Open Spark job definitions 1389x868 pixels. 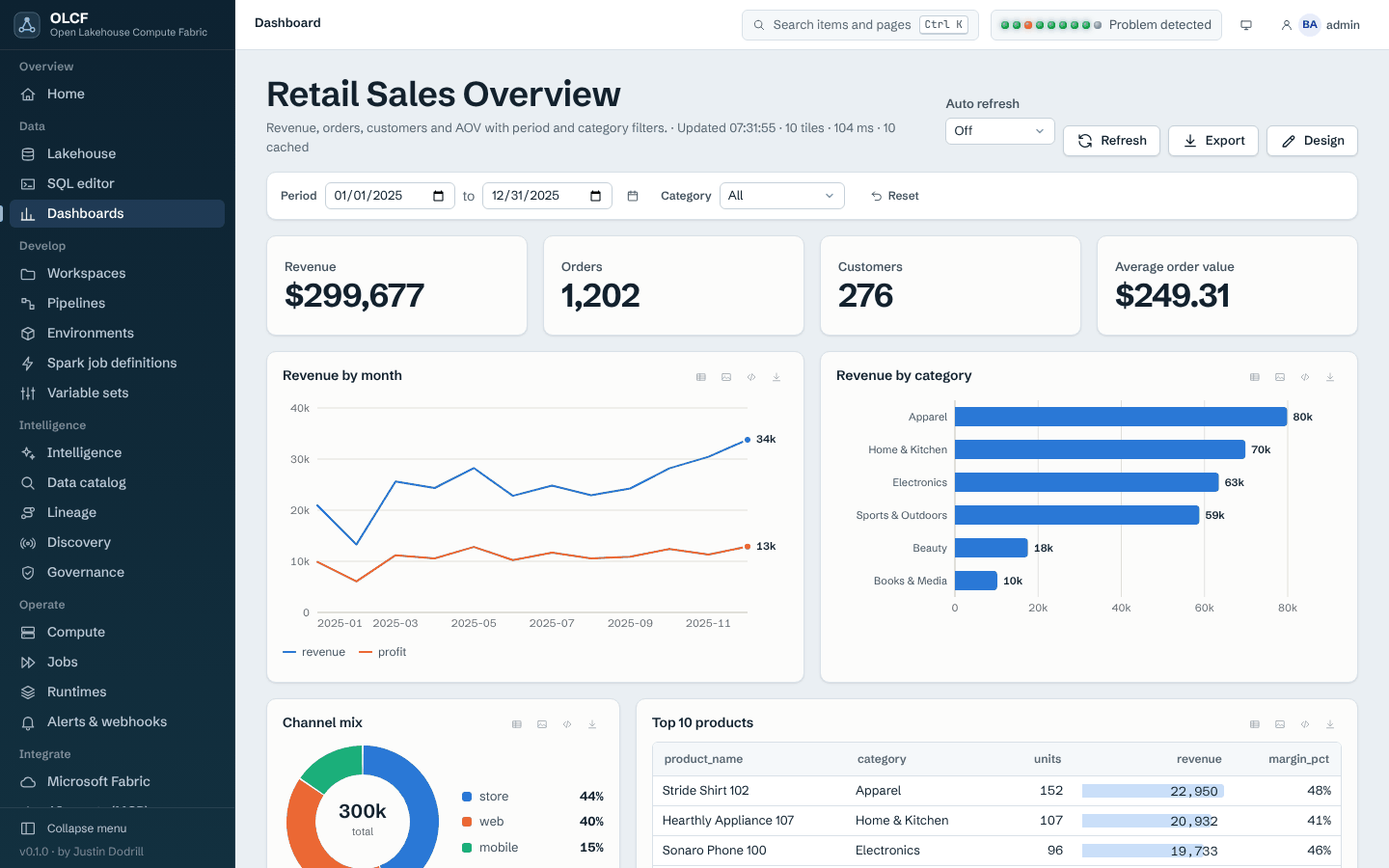(x=117, y=363)
